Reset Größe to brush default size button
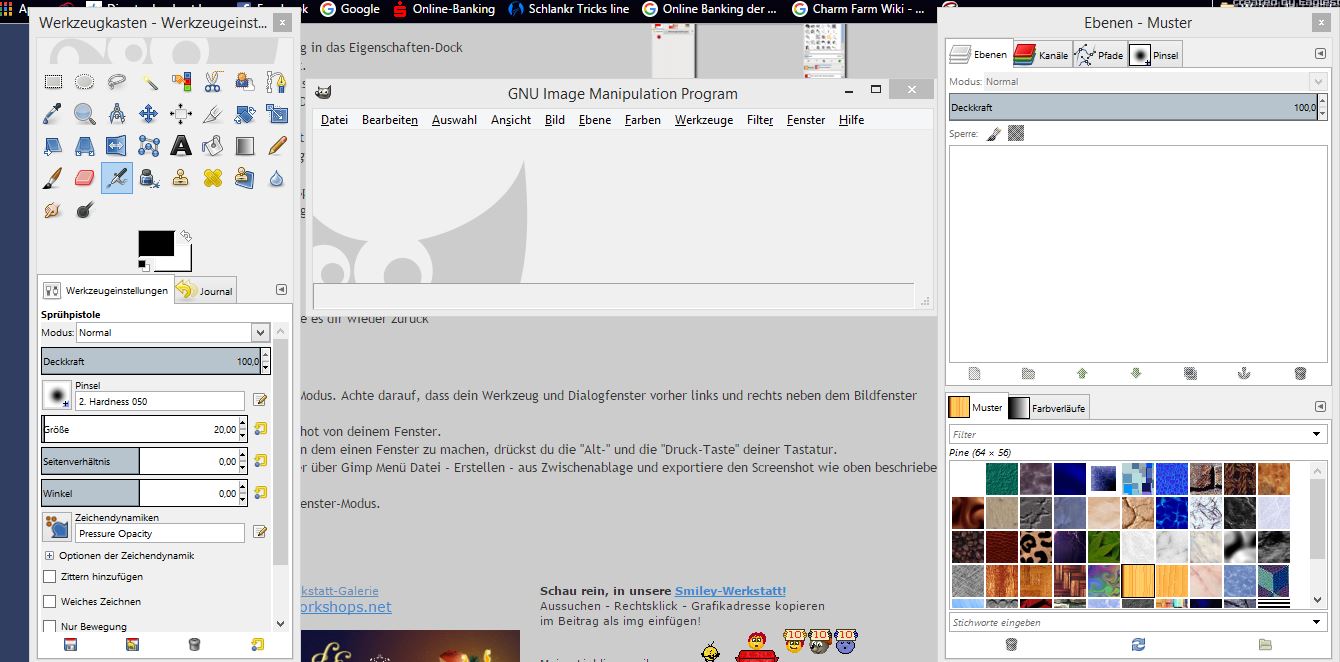The width and height of the screenshot is (1340, 662). [260, 429]
